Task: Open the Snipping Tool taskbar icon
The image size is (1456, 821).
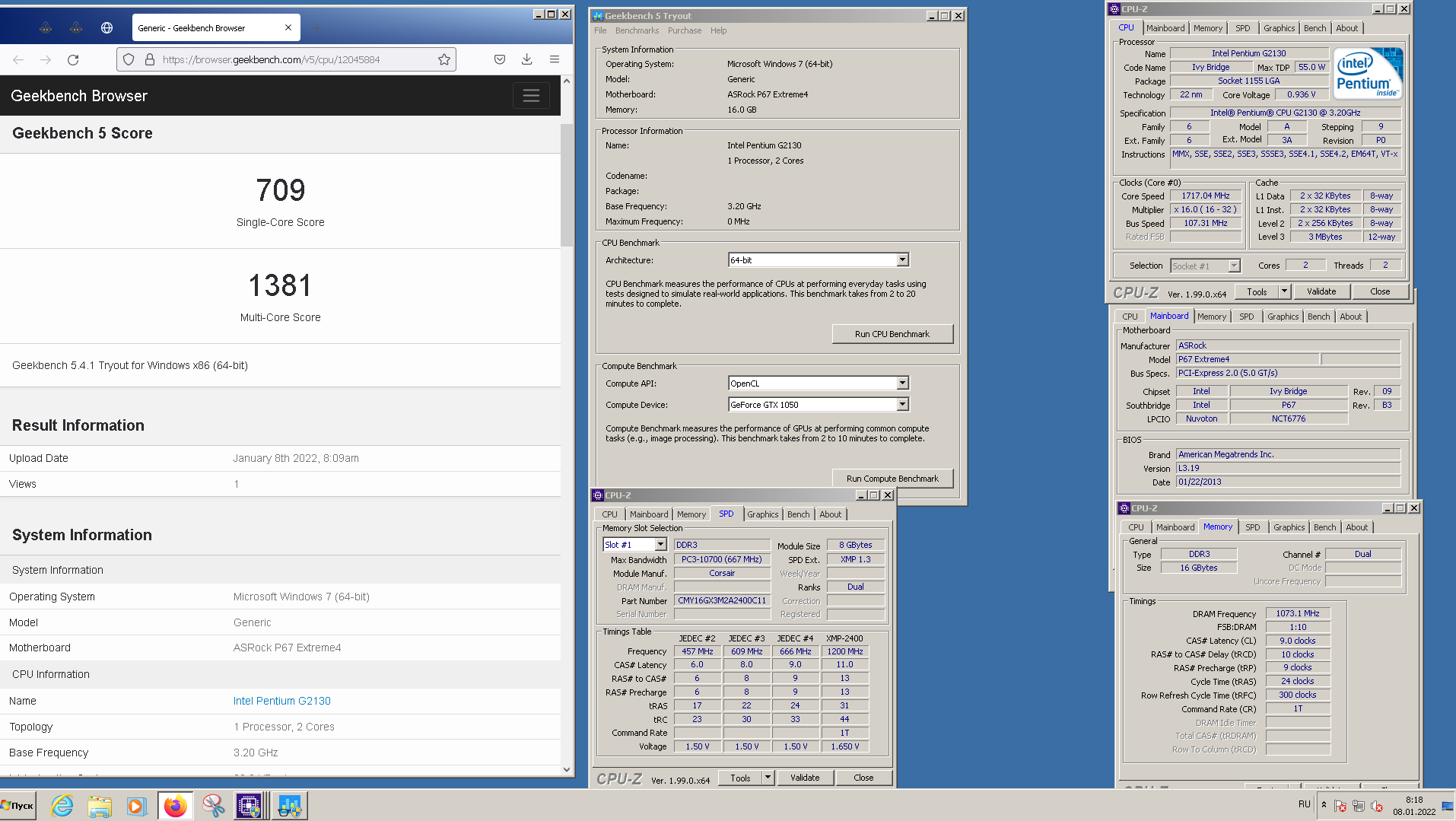Action: (213, 806)
